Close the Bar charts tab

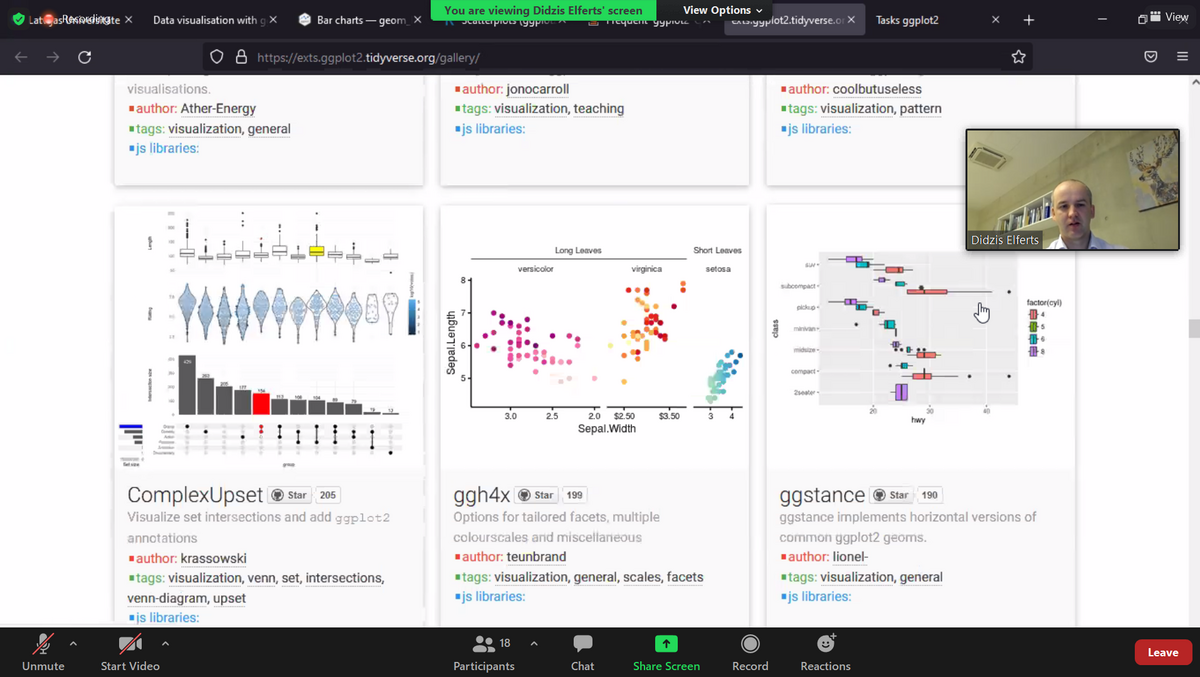pos(418,20)
